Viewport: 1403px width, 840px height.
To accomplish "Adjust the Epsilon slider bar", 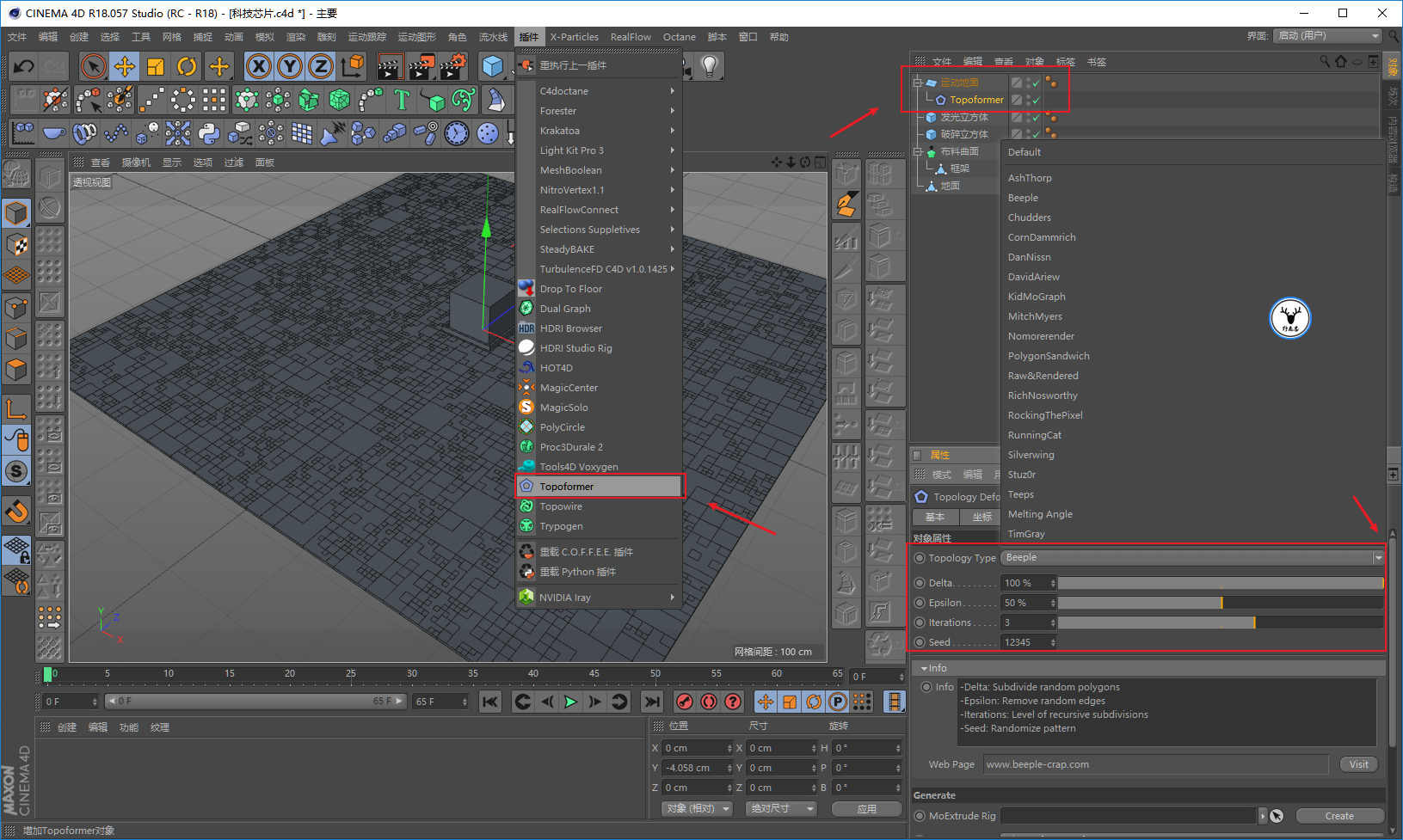I will [x=1221, y=603].
